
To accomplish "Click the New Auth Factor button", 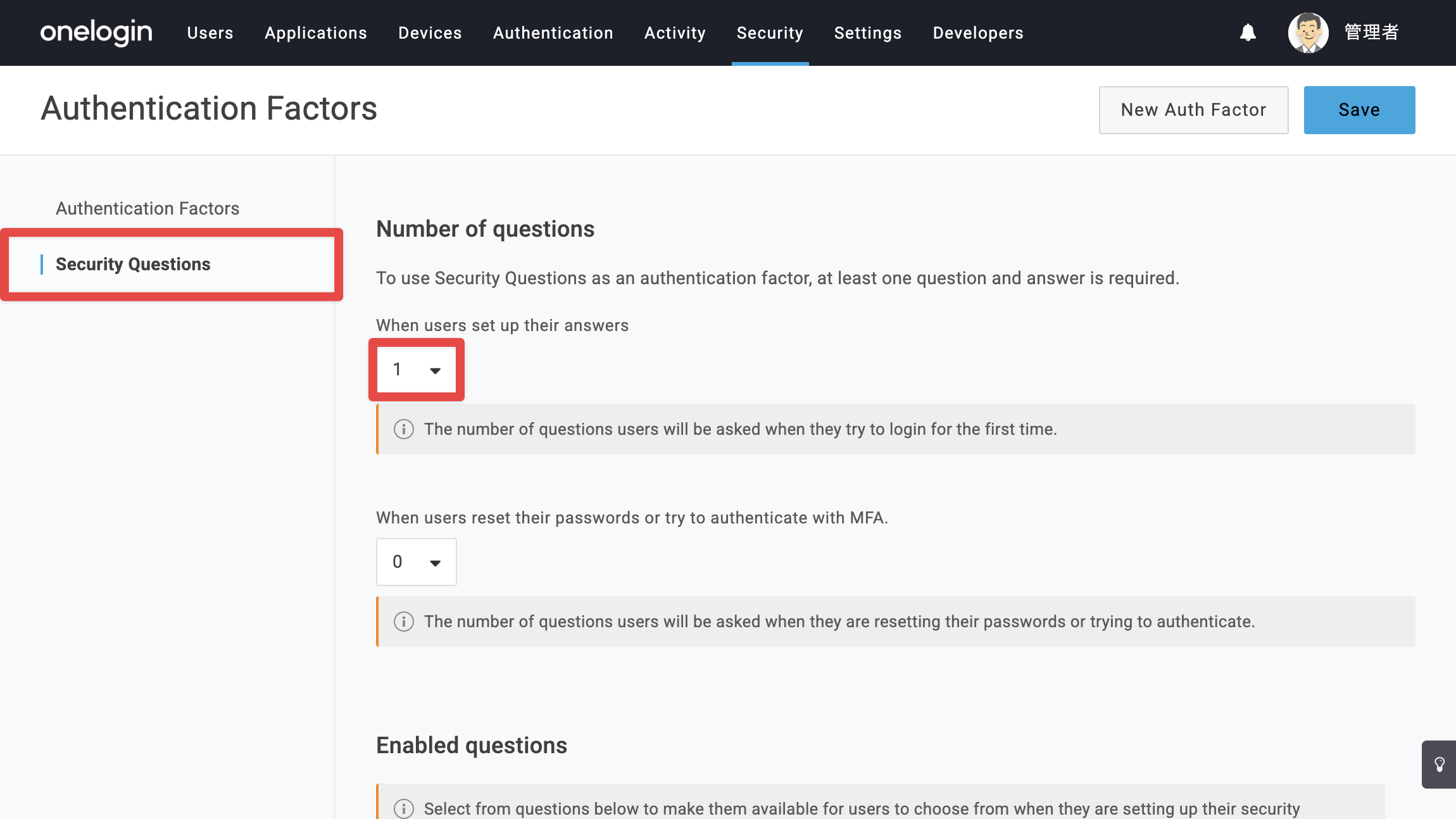I will [1193, 110].
